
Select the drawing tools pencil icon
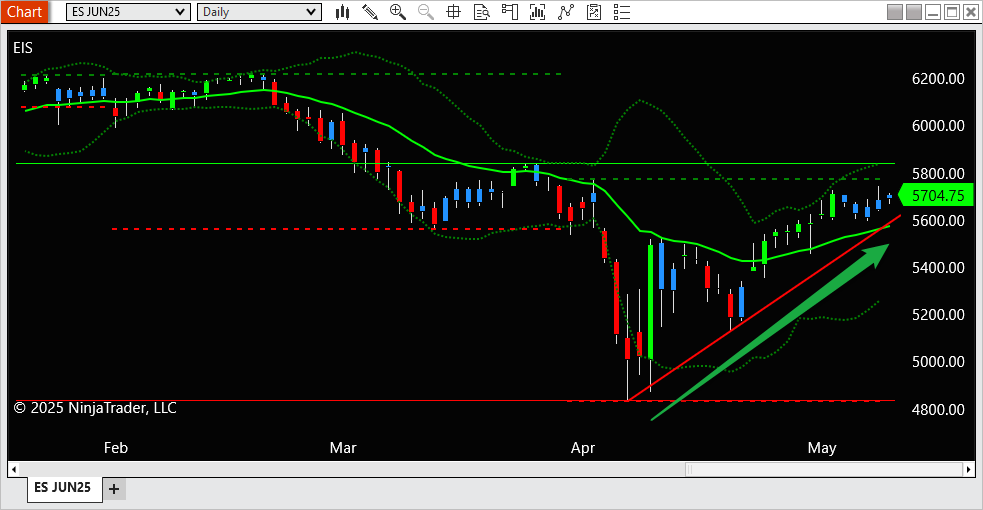point(370,12)
